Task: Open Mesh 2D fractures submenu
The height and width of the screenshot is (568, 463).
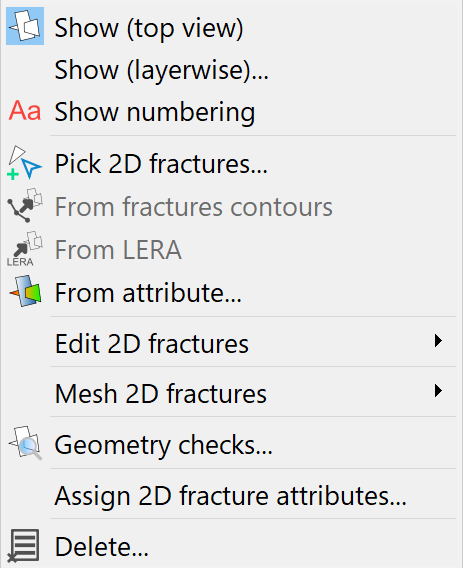Action: (x=231, y=393)
